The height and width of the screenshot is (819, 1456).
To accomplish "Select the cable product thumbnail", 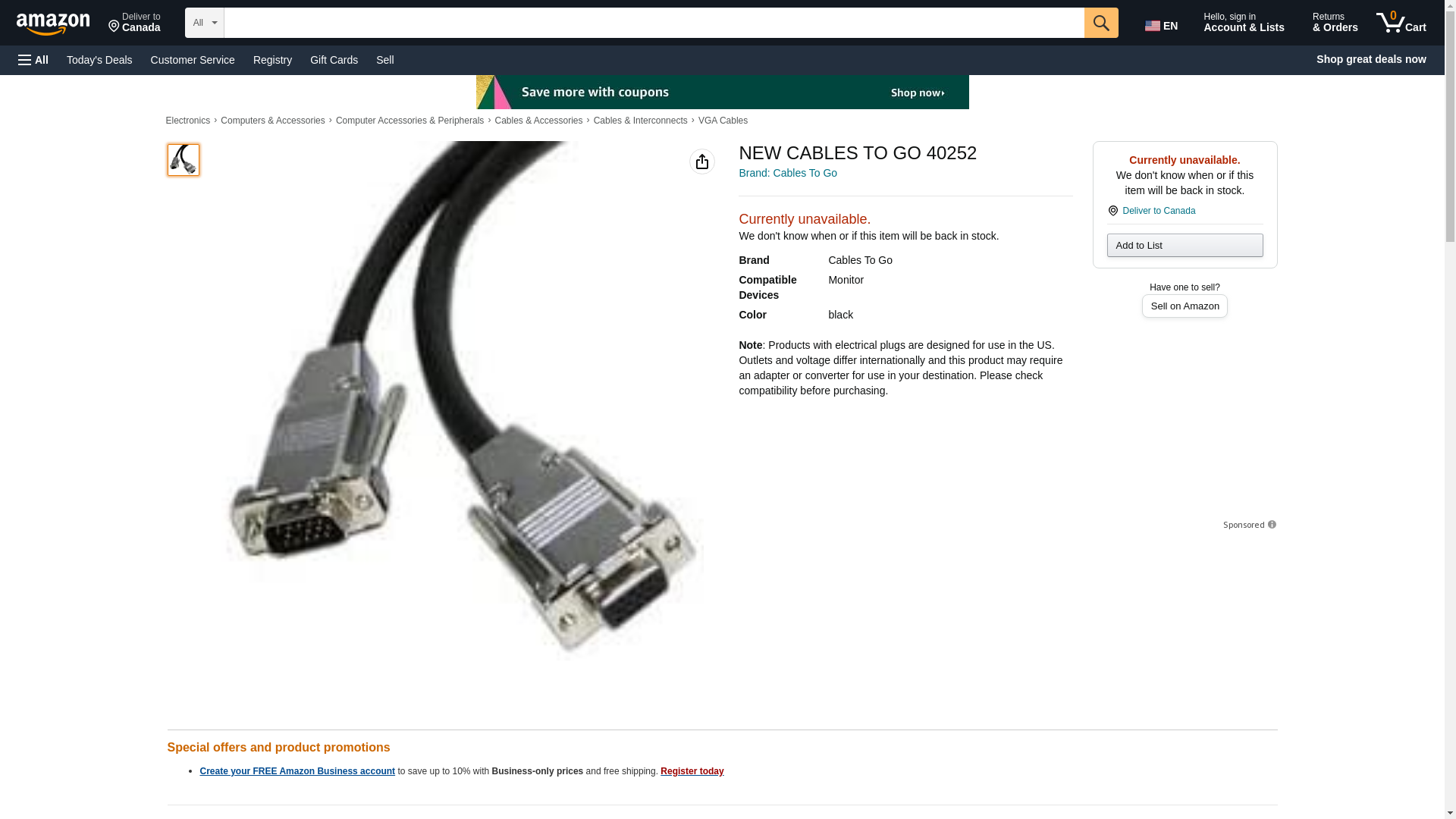I will pyautogui.click(x=183, y=160).
